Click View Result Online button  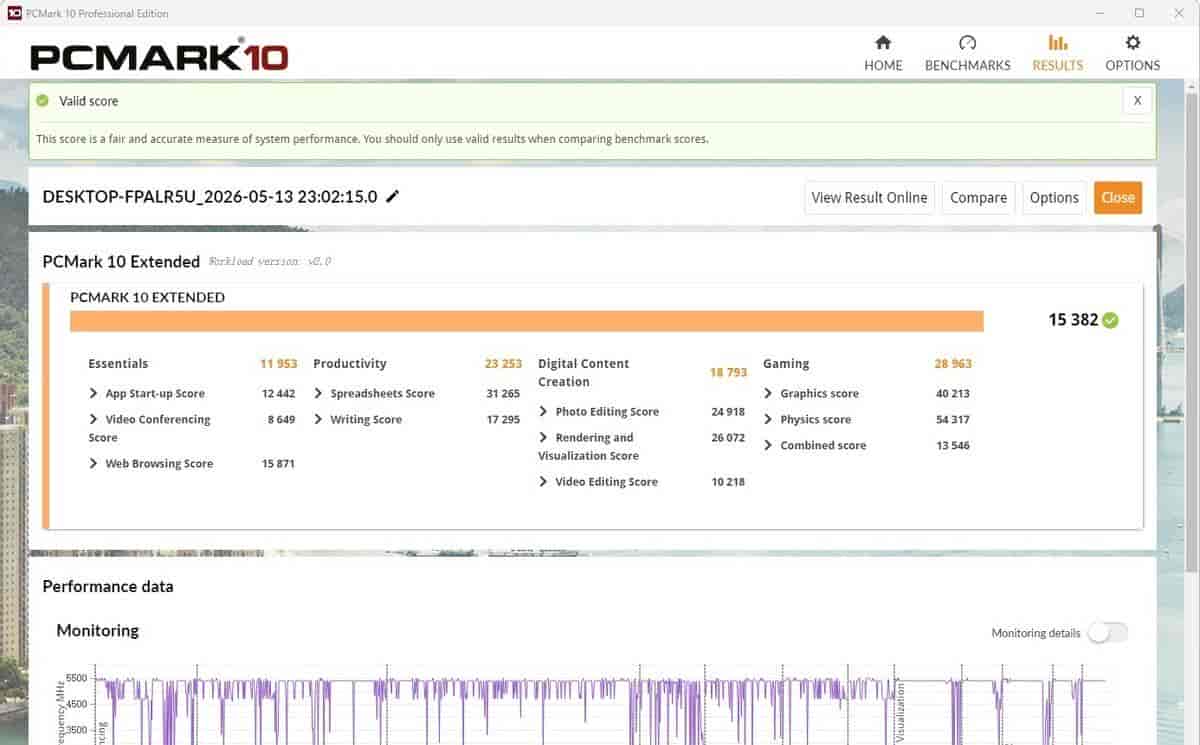[869, 198]
